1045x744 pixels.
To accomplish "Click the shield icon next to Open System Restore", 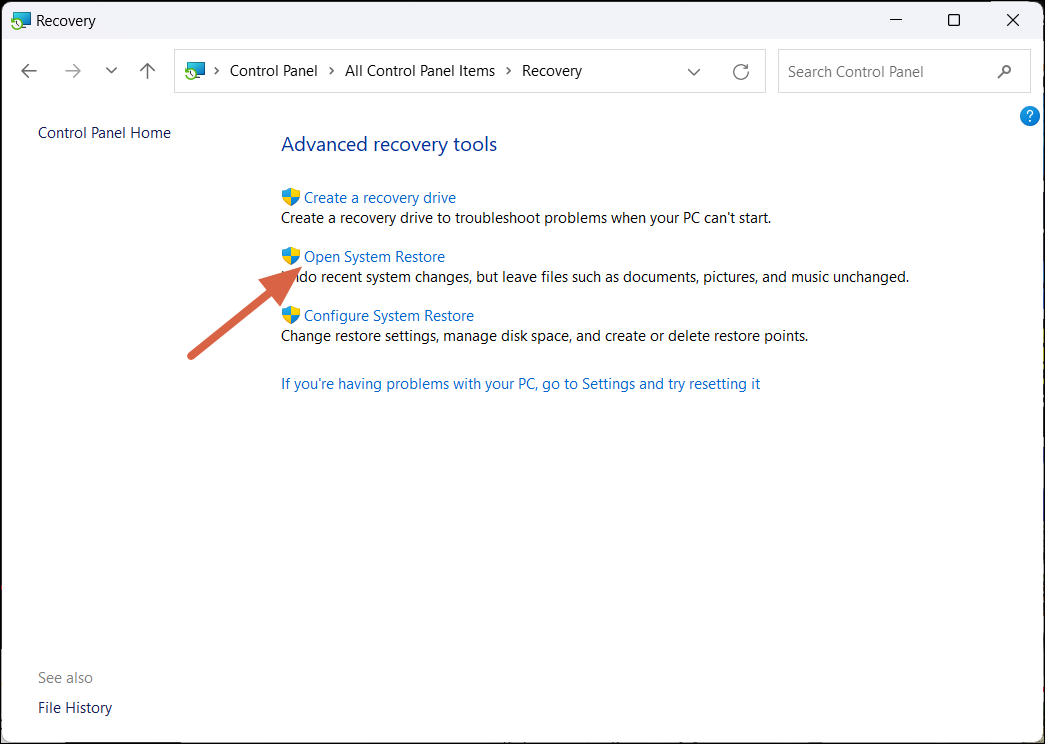I will click(291, 256).
